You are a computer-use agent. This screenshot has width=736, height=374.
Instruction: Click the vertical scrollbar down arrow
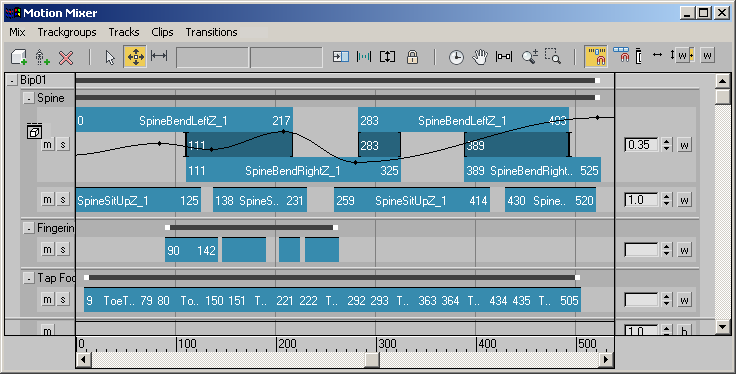(x=723, y=327)
